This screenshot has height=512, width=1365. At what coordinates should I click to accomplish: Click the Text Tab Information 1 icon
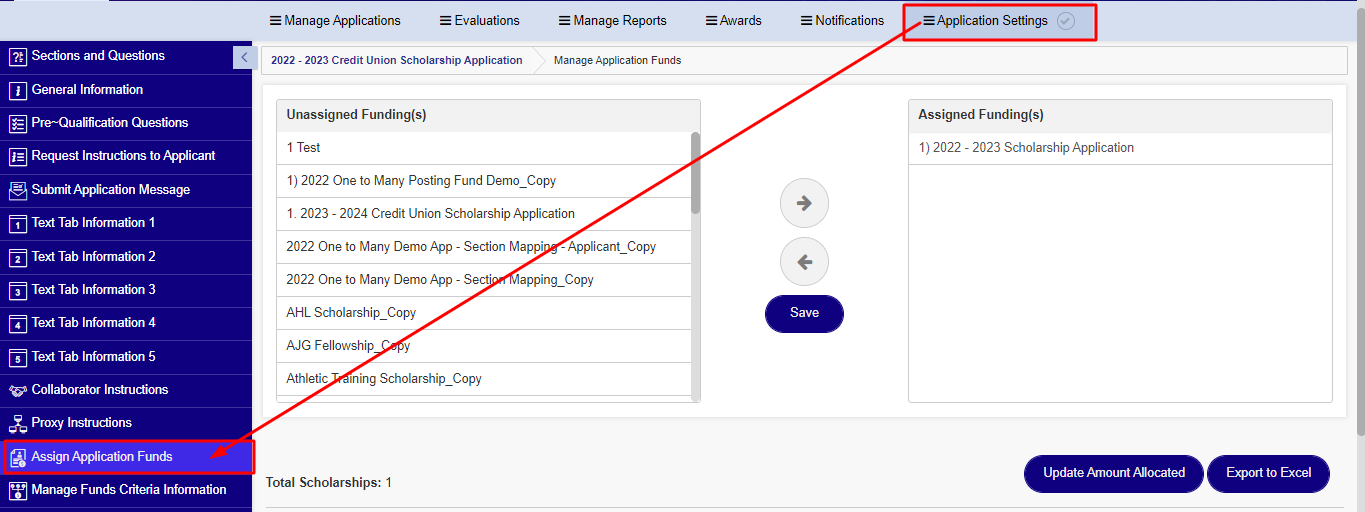click(17, 223)
